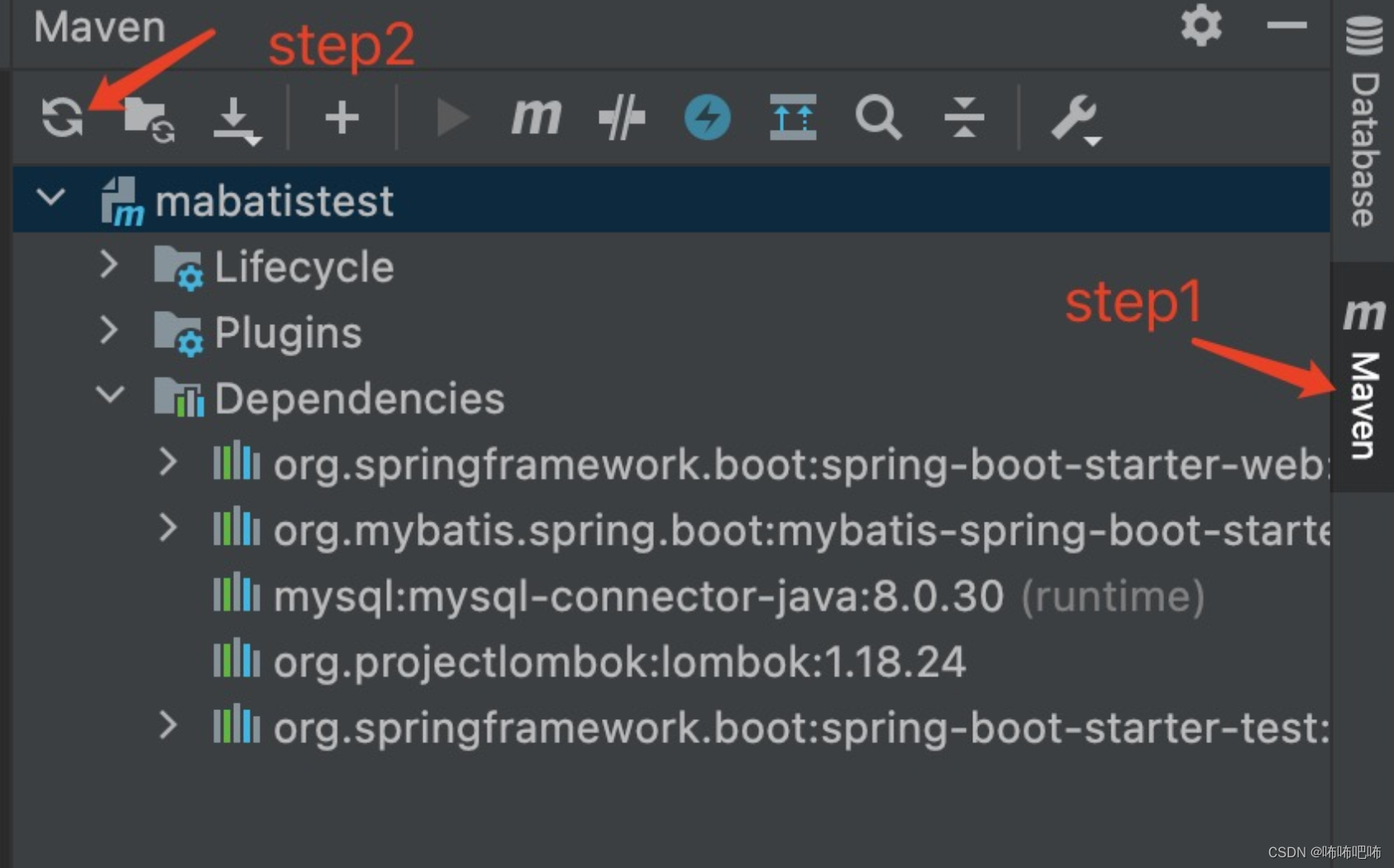This screenshot has width=1394, height=868.
Task: Hide the Maven tool window
Action: 1287,26
